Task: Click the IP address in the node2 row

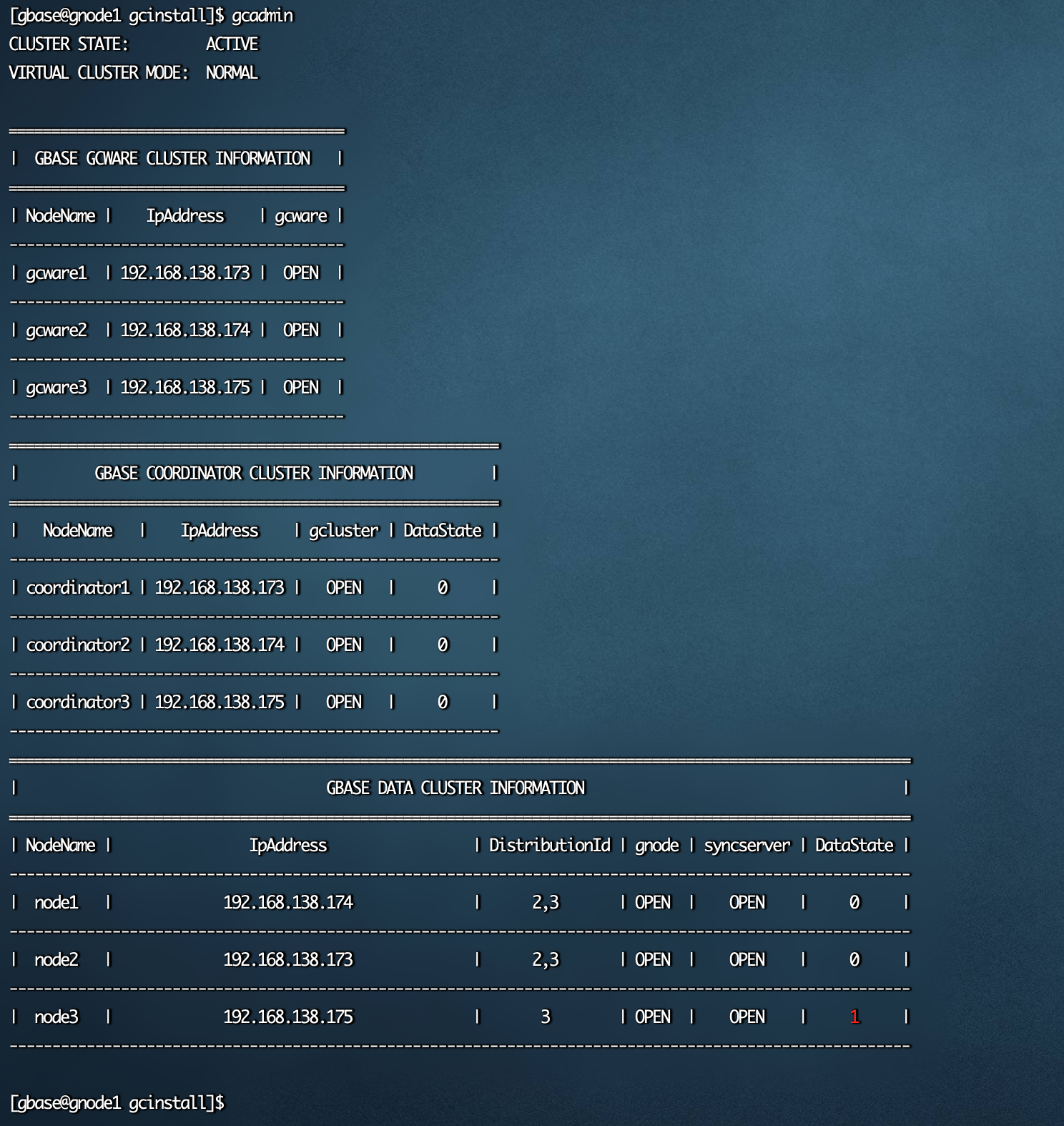Action: 288,960
